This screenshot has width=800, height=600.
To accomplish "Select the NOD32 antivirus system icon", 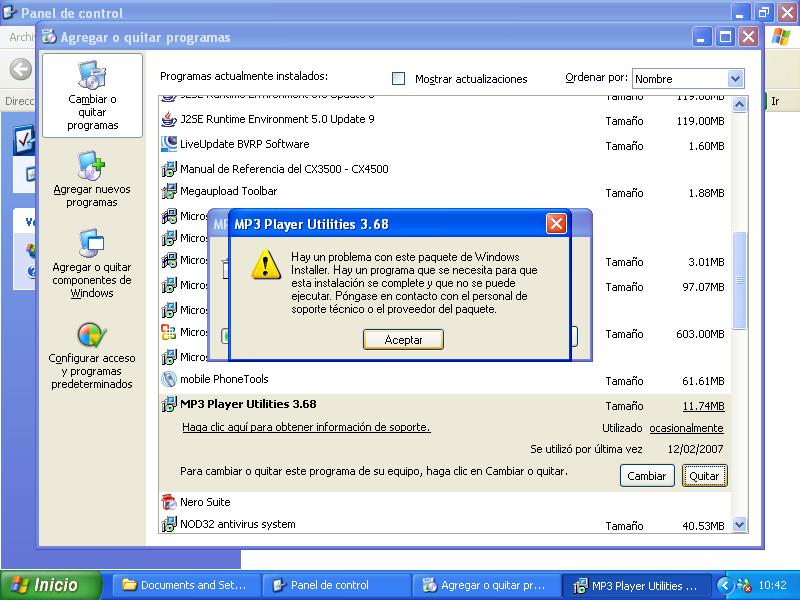I will (x=169, y=524).
